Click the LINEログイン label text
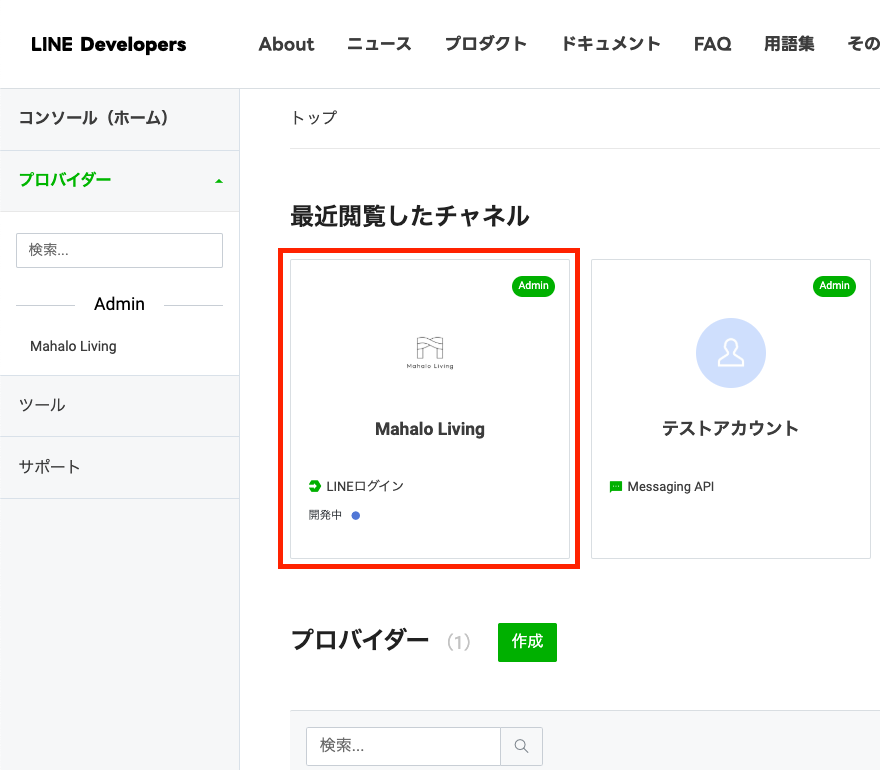 click(365, 486)
